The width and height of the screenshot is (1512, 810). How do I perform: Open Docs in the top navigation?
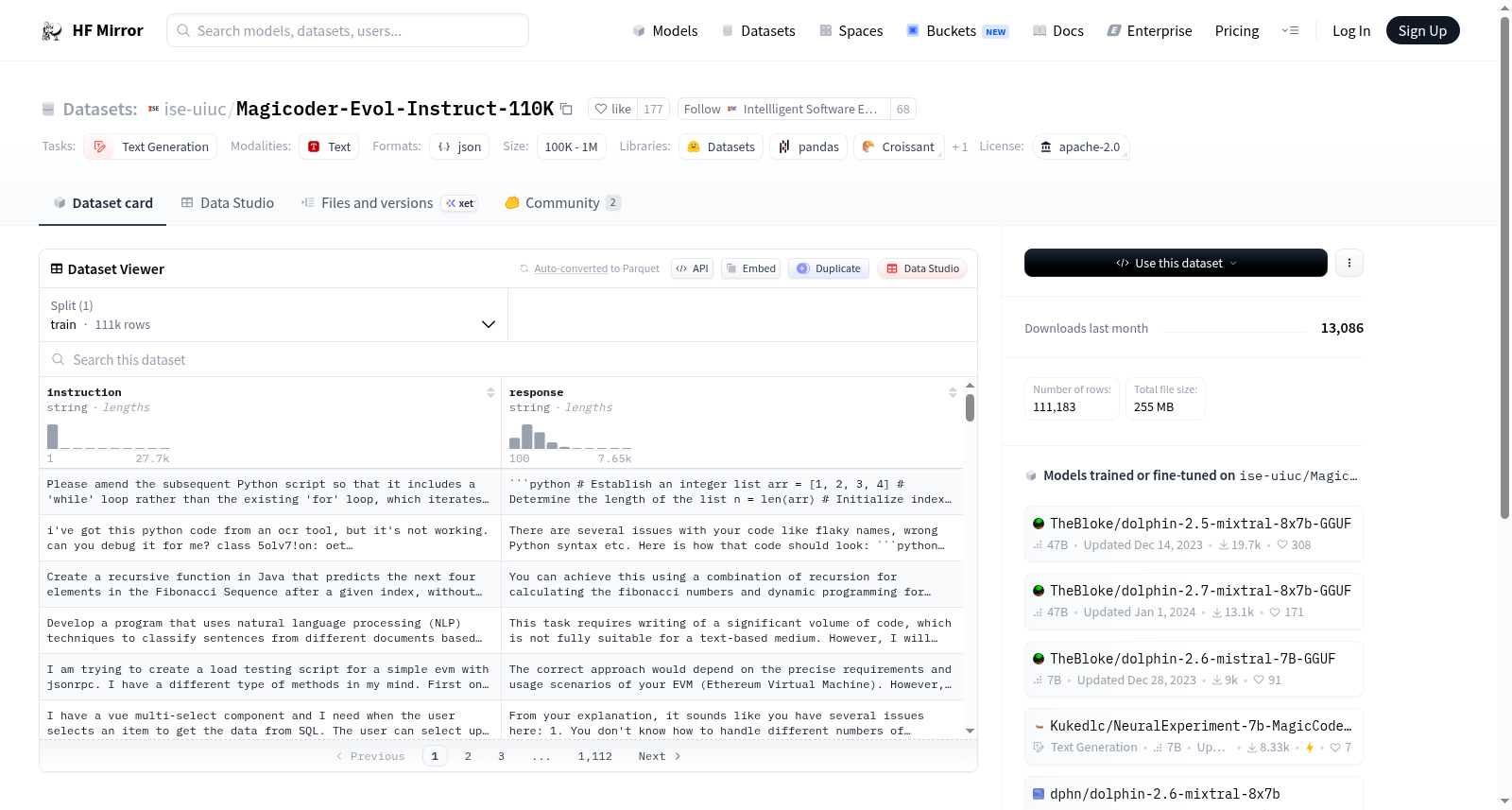tap(1058, 31)
